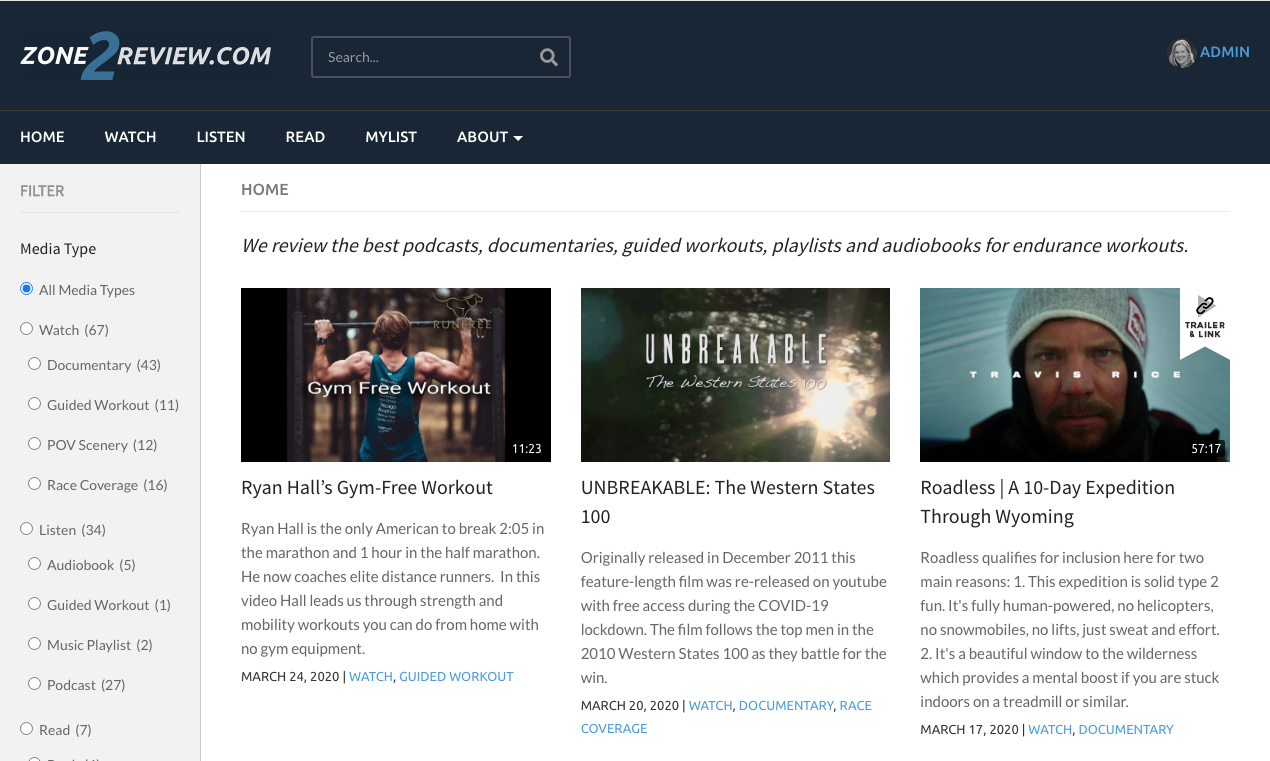Select the Podcast (27) filter
This screenshot has width=1270, height=761.
(x=35, y=684)
